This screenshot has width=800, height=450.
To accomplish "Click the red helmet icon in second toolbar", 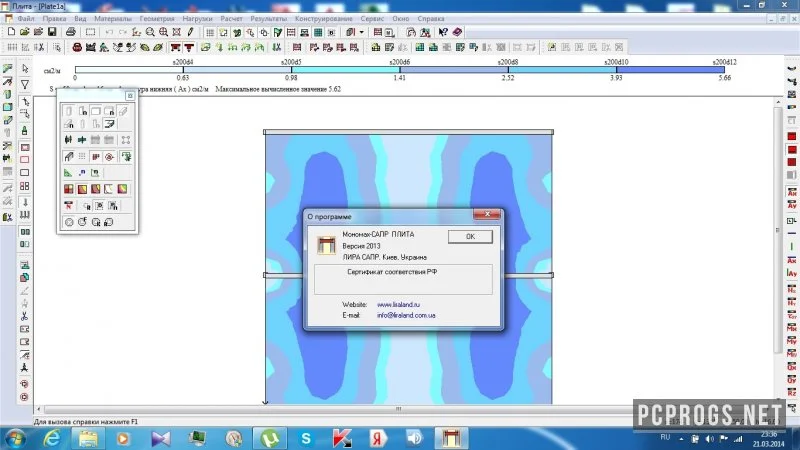I will point(77,47).
